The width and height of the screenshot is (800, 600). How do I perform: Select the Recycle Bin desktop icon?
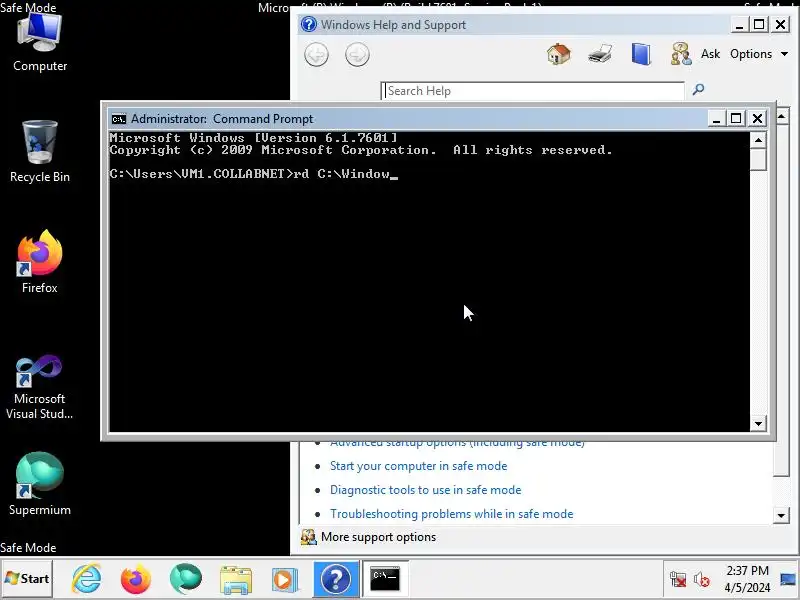click(40, 152)
